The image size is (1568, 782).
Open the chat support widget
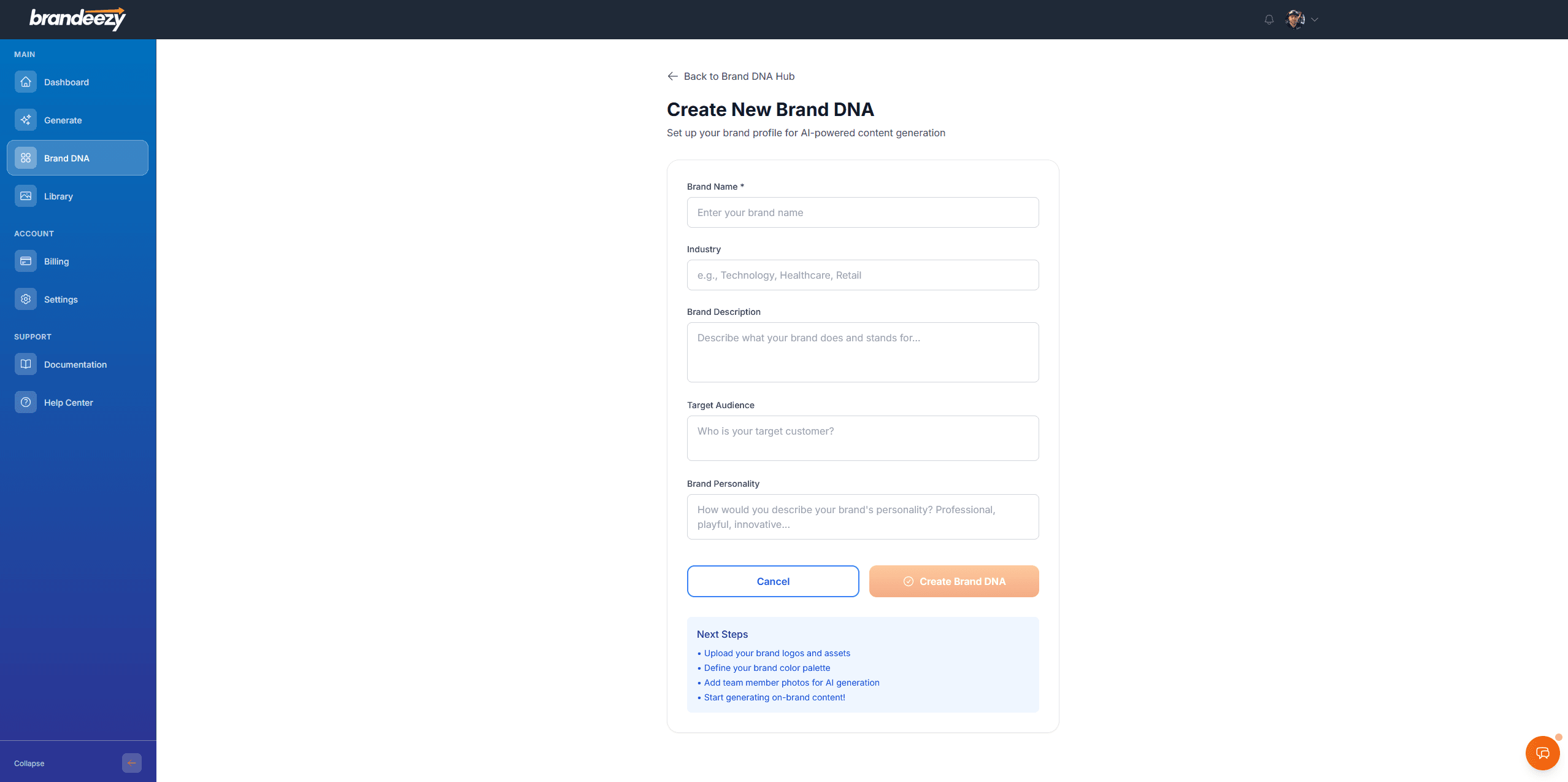1542,753
